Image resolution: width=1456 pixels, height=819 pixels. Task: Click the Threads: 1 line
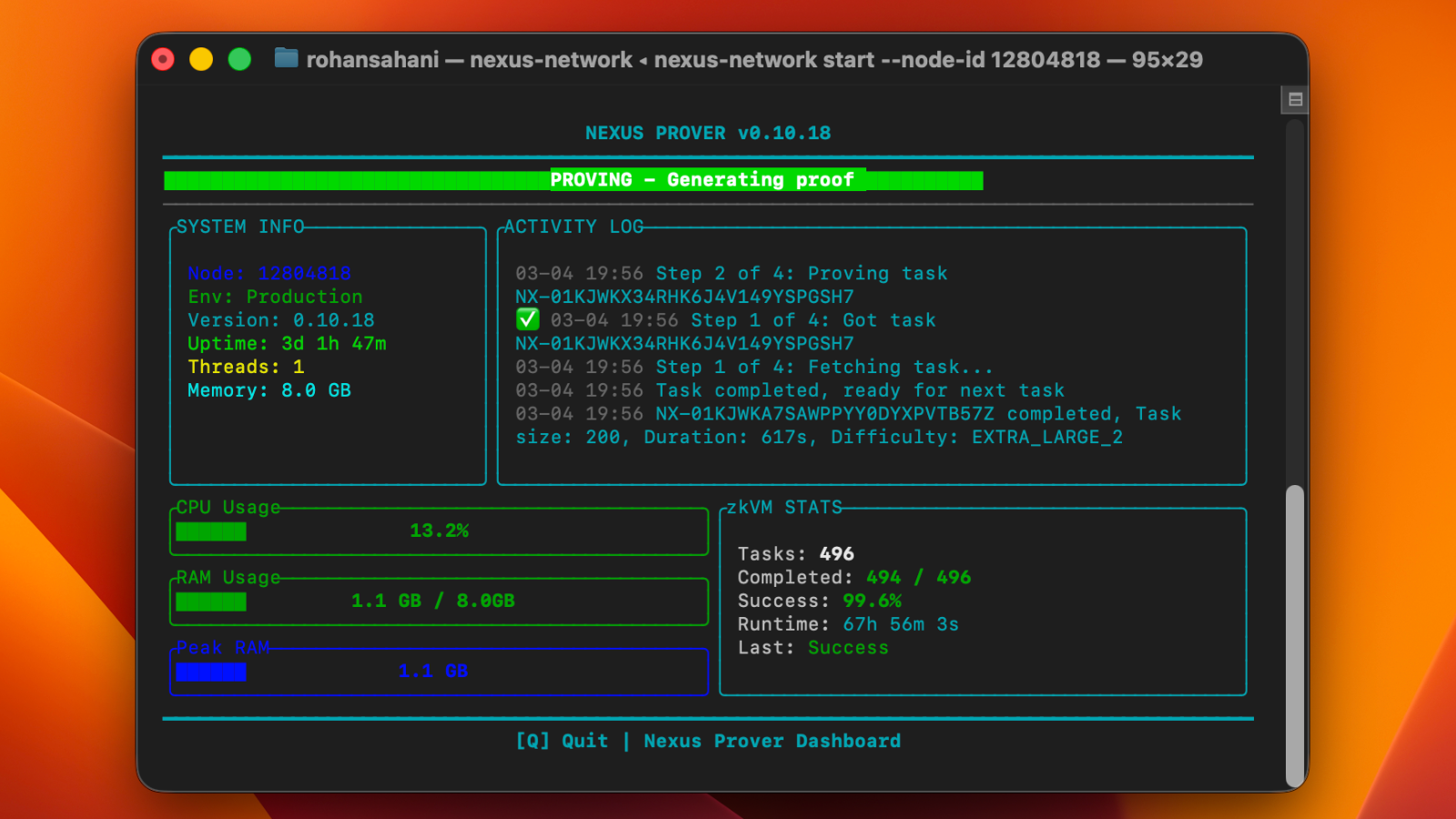click(x=246, y=367)
